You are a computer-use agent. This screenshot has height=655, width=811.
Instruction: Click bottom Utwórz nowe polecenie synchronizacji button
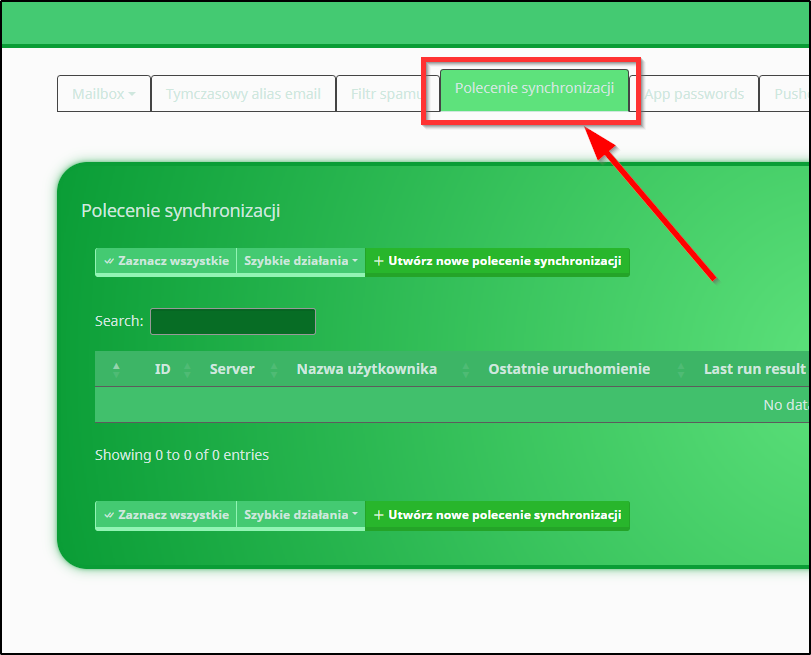(497, 515)
